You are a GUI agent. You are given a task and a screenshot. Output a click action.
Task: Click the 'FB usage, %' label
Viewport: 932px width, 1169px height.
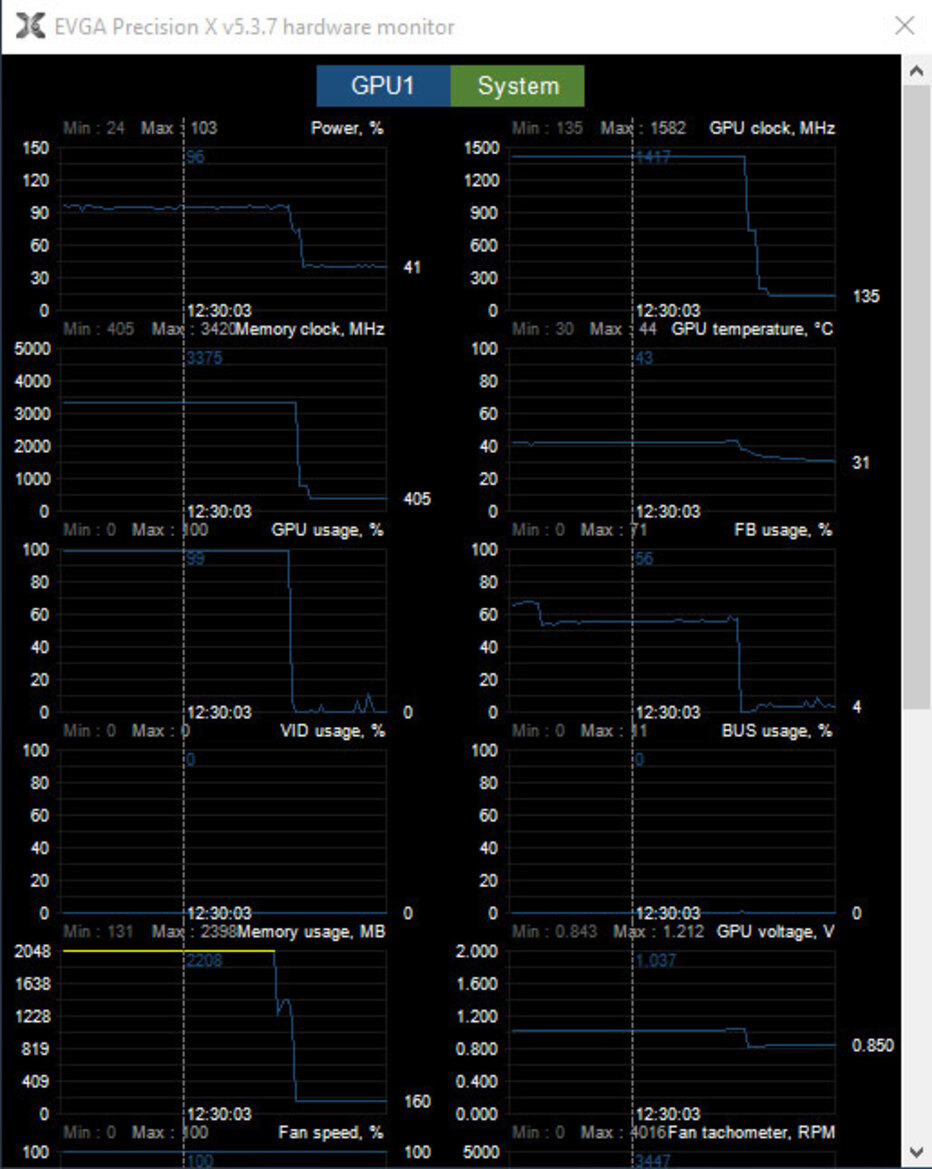point(783,530)
